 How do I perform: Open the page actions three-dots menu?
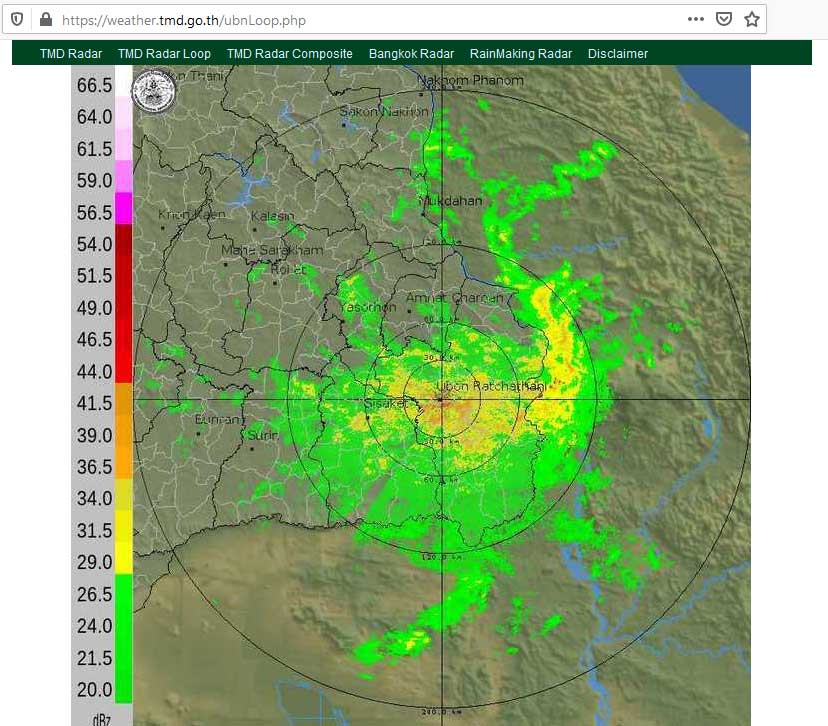[696, 20]
